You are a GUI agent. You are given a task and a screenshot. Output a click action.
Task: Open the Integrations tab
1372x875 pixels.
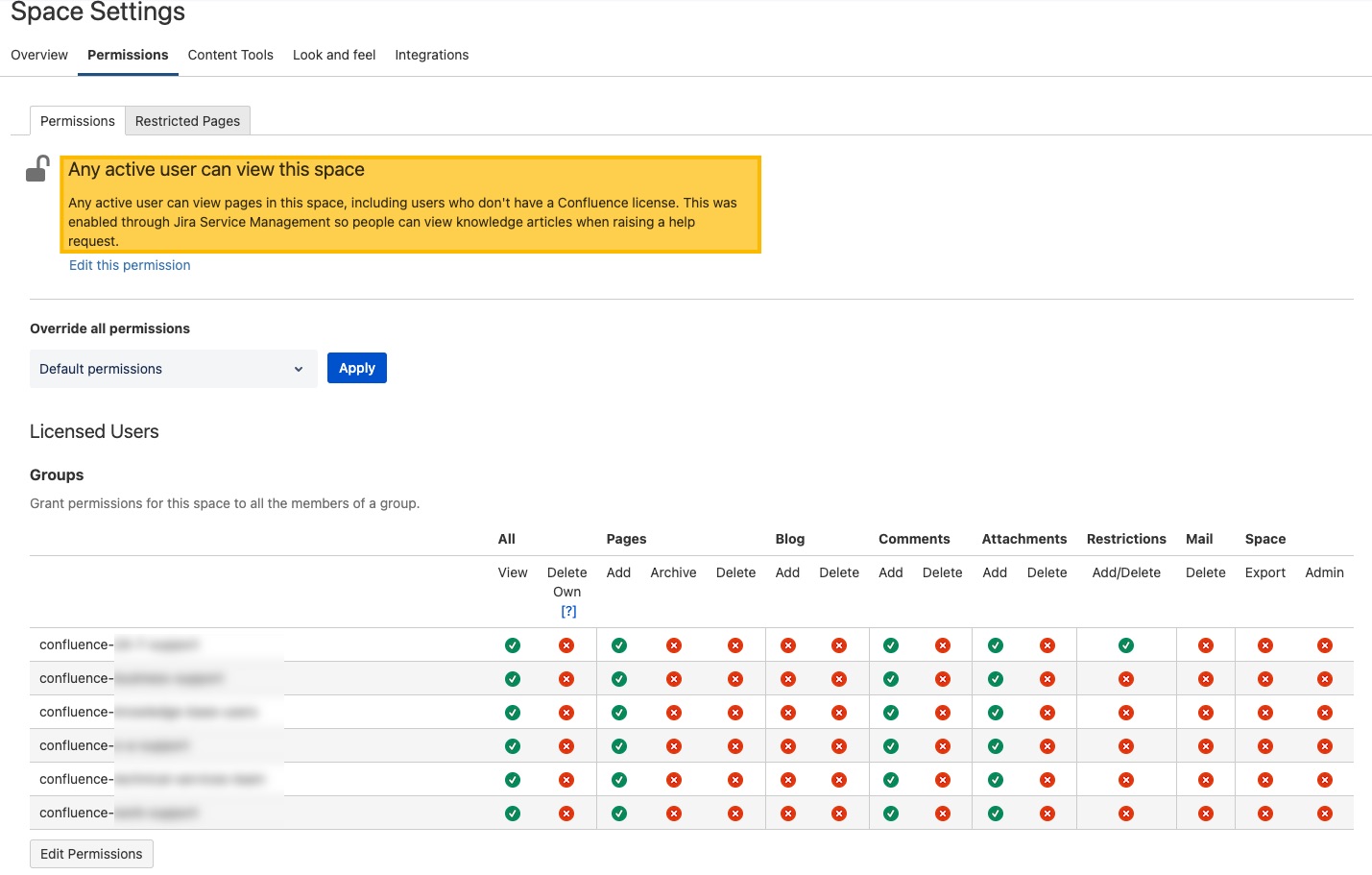(432, 55)
